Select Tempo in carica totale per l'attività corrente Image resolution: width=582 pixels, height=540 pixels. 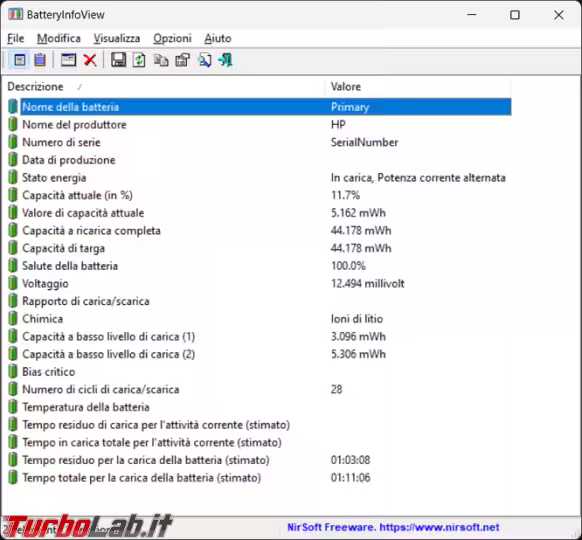(x=259, y=442)
